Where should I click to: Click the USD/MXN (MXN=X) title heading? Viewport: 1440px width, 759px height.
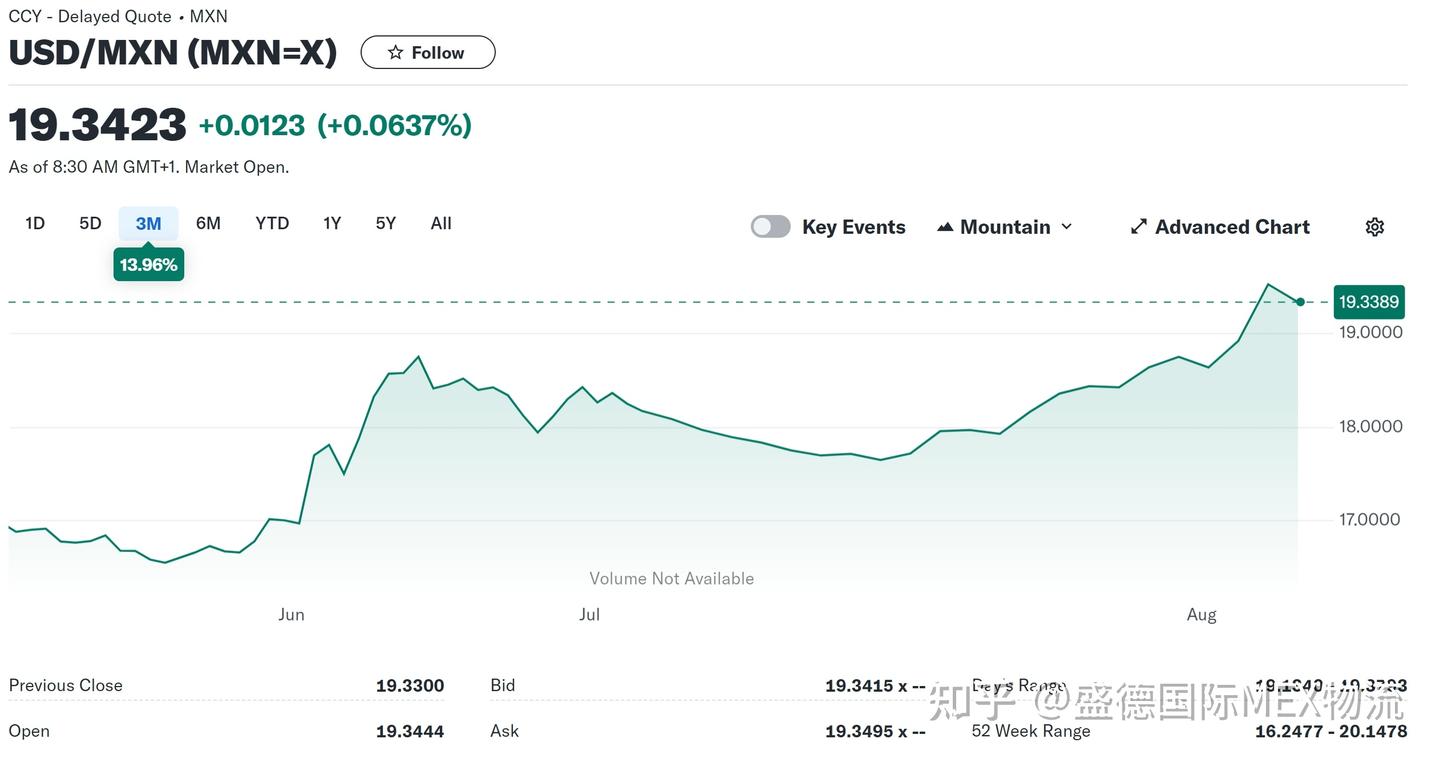pos(172,52)
